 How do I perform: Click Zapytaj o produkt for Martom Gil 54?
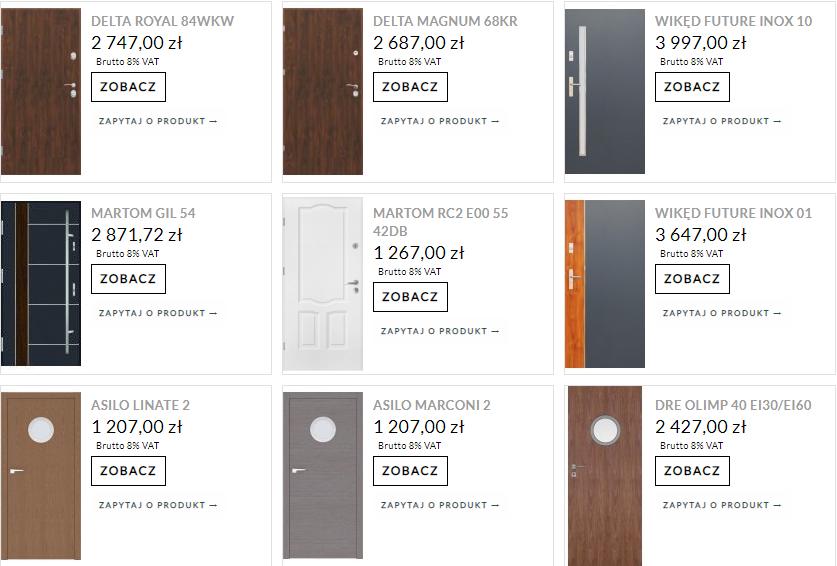tap(158, 313)
